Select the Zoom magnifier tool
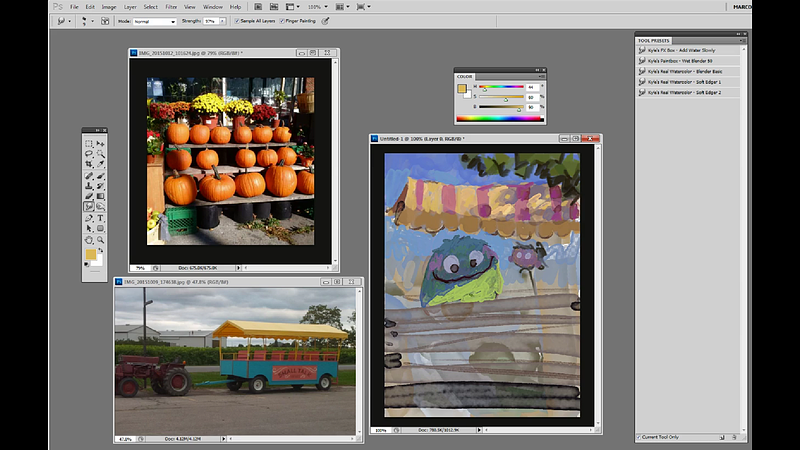The height and width of the screenshot is (450, 800). 101,240
